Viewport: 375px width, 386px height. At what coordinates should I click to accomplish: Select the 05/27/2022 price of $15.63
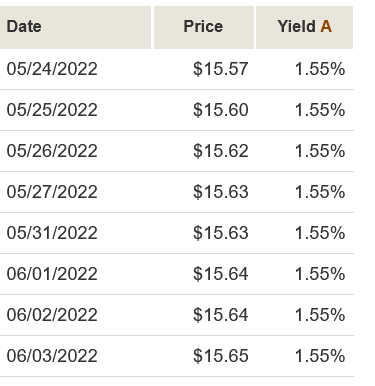tap(221, 192)
